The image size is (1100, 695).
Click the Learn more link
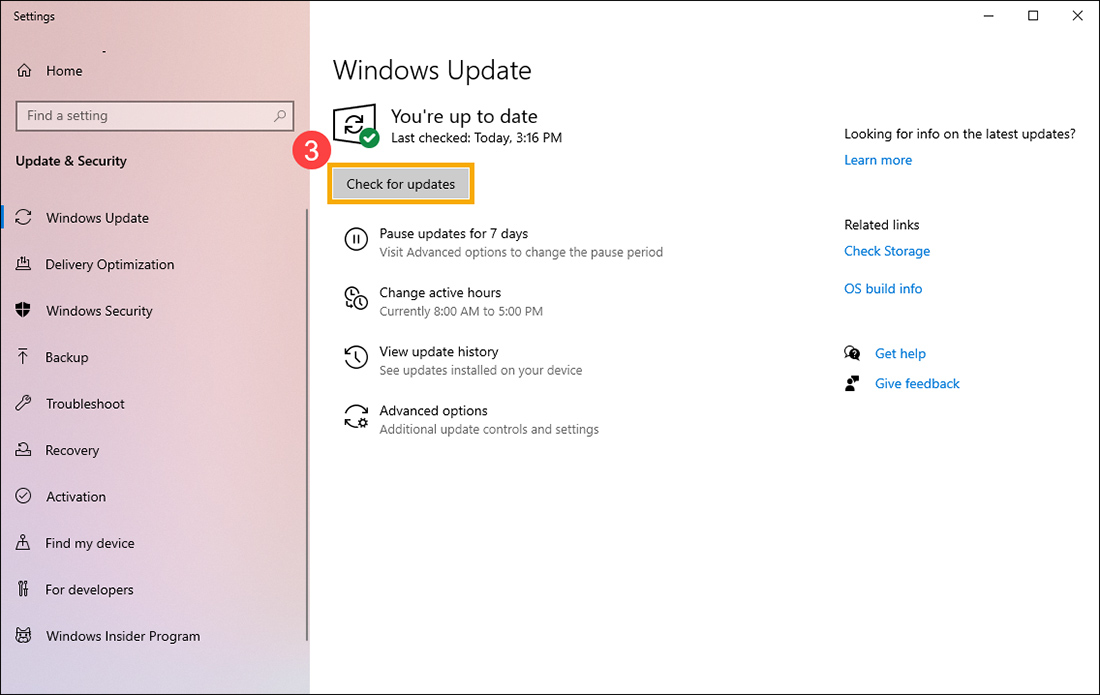point(878,159)
